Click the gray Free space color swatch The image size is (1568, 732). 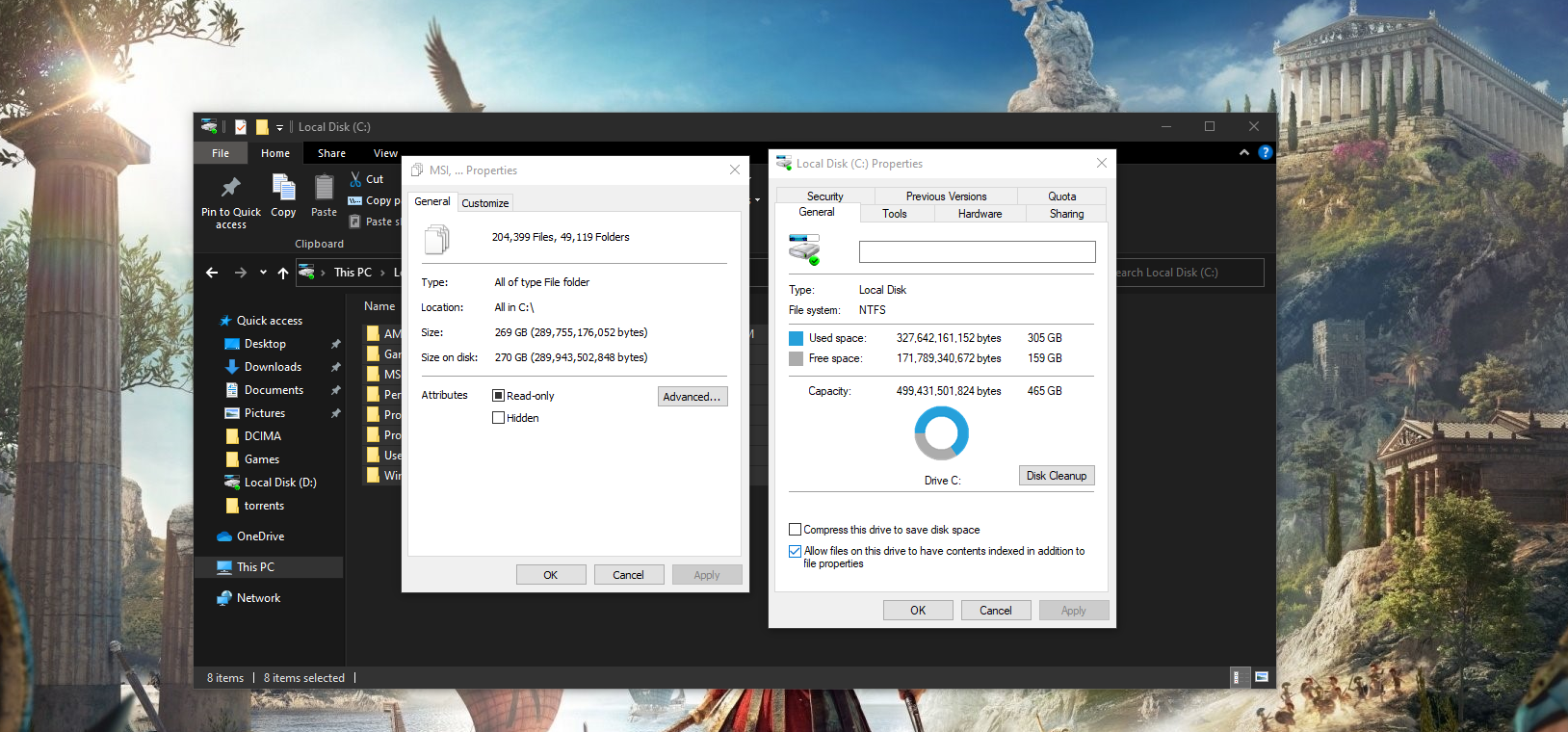pyautogui.click(x=796, y=358)
